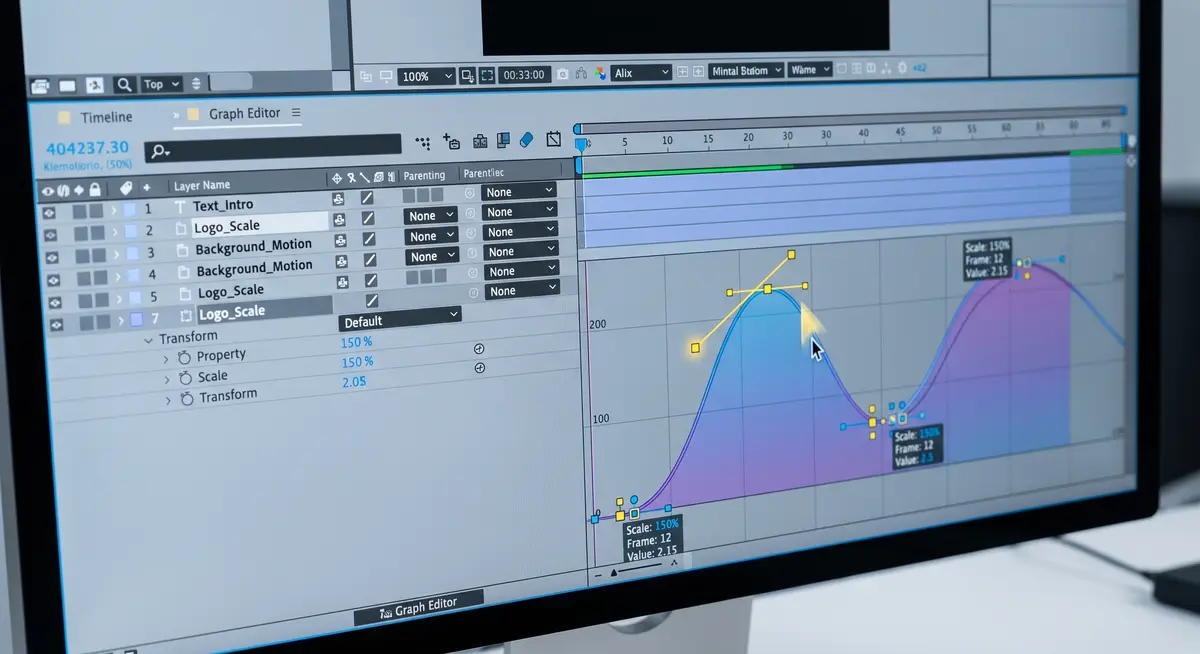Click the label tag icon in column header

(x=126, y=188)
